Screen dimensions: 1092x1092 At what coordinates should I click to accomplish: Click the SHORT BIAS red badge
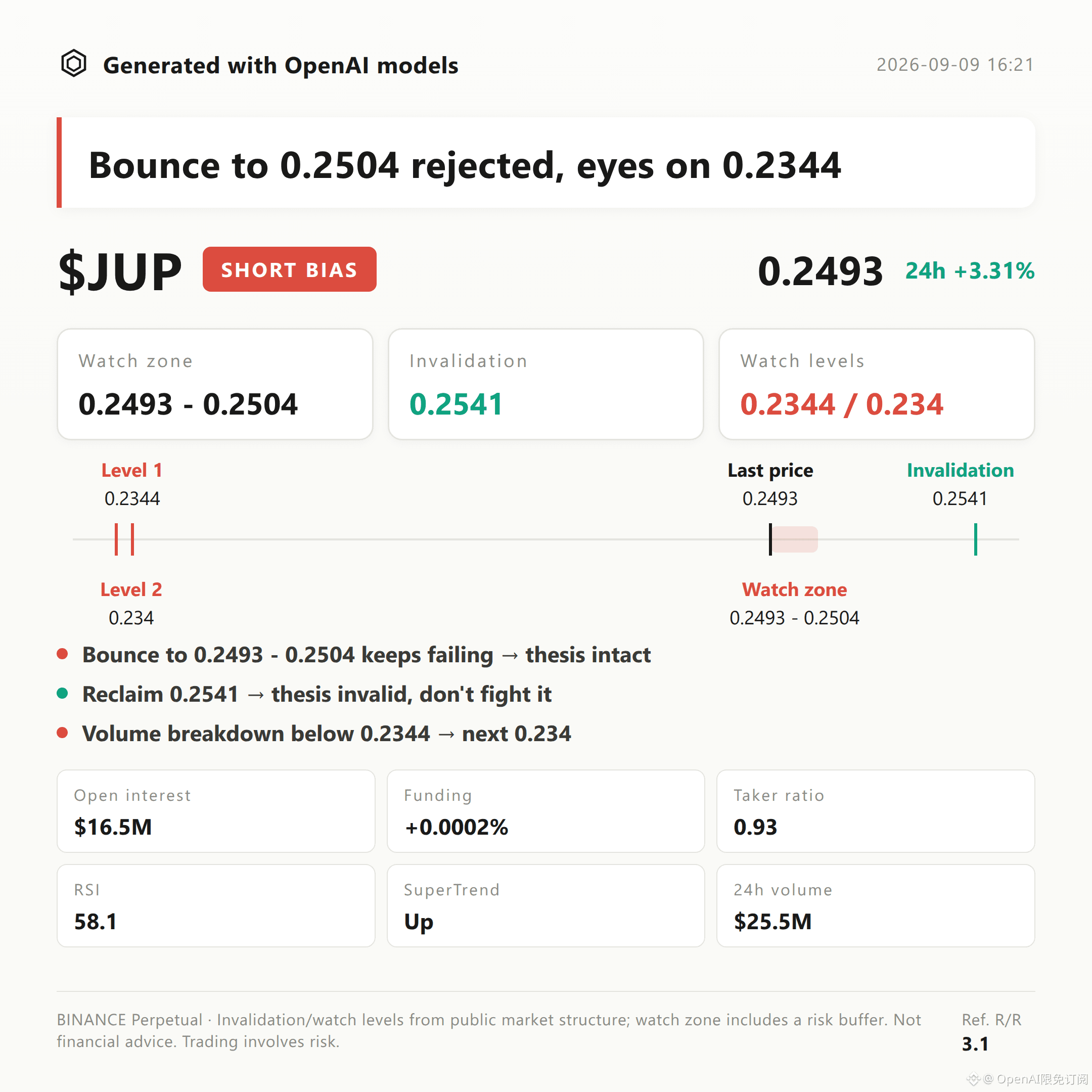(289, 269)
